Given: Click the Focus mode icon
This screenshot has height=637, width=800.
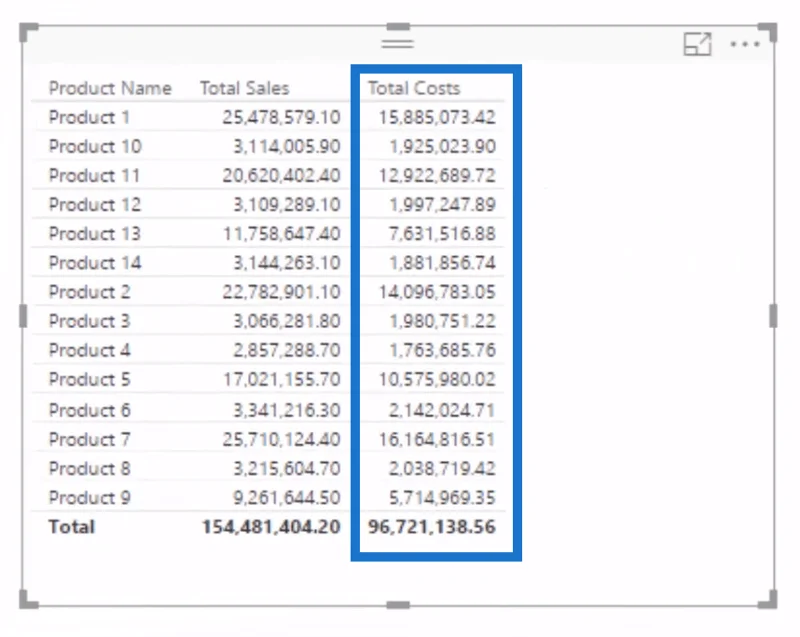Looking at the screenshot, I should tap(697, 44).
